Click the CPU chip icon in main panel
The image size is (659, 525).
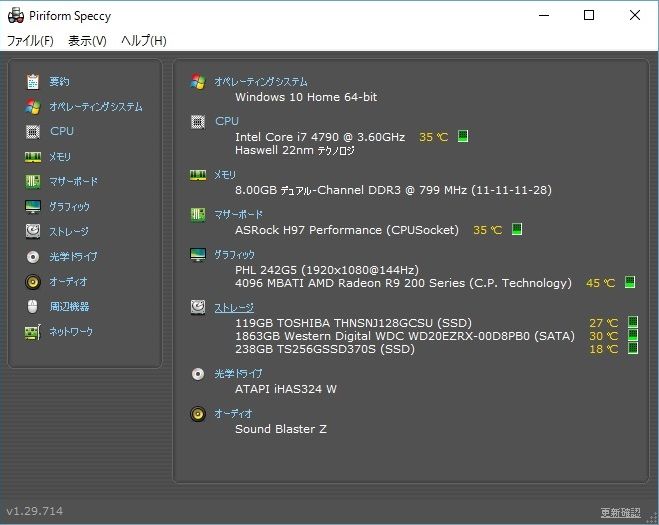click(198, 122)
